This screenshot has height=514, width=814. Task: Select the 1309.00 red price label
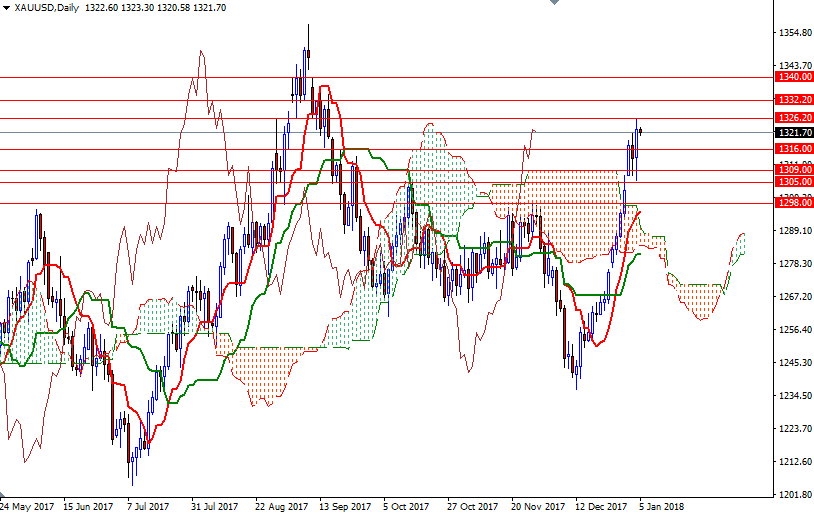click(794, 170)
